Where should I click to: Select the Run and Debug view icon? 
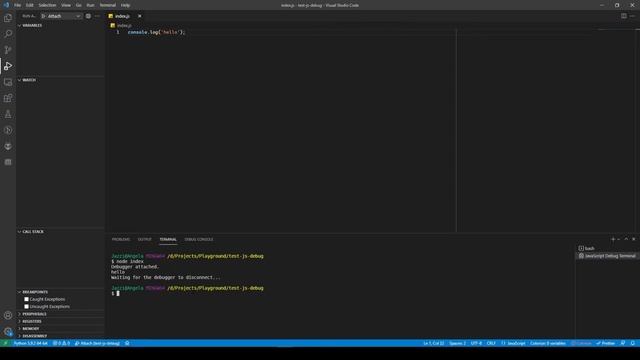[8, 66]
